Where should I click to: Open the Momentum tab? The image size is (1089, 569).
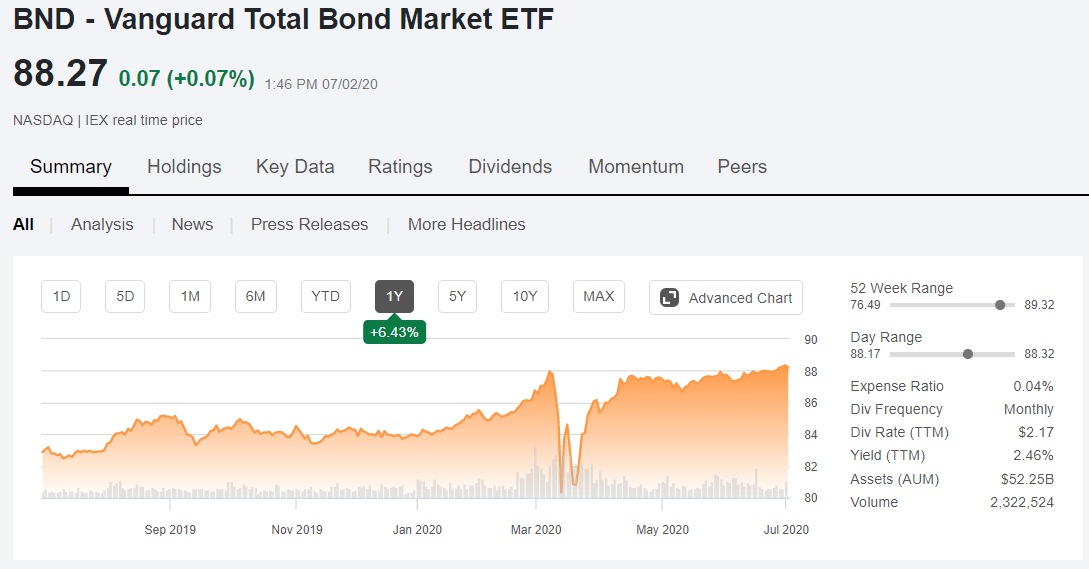[x=636, y=167]
